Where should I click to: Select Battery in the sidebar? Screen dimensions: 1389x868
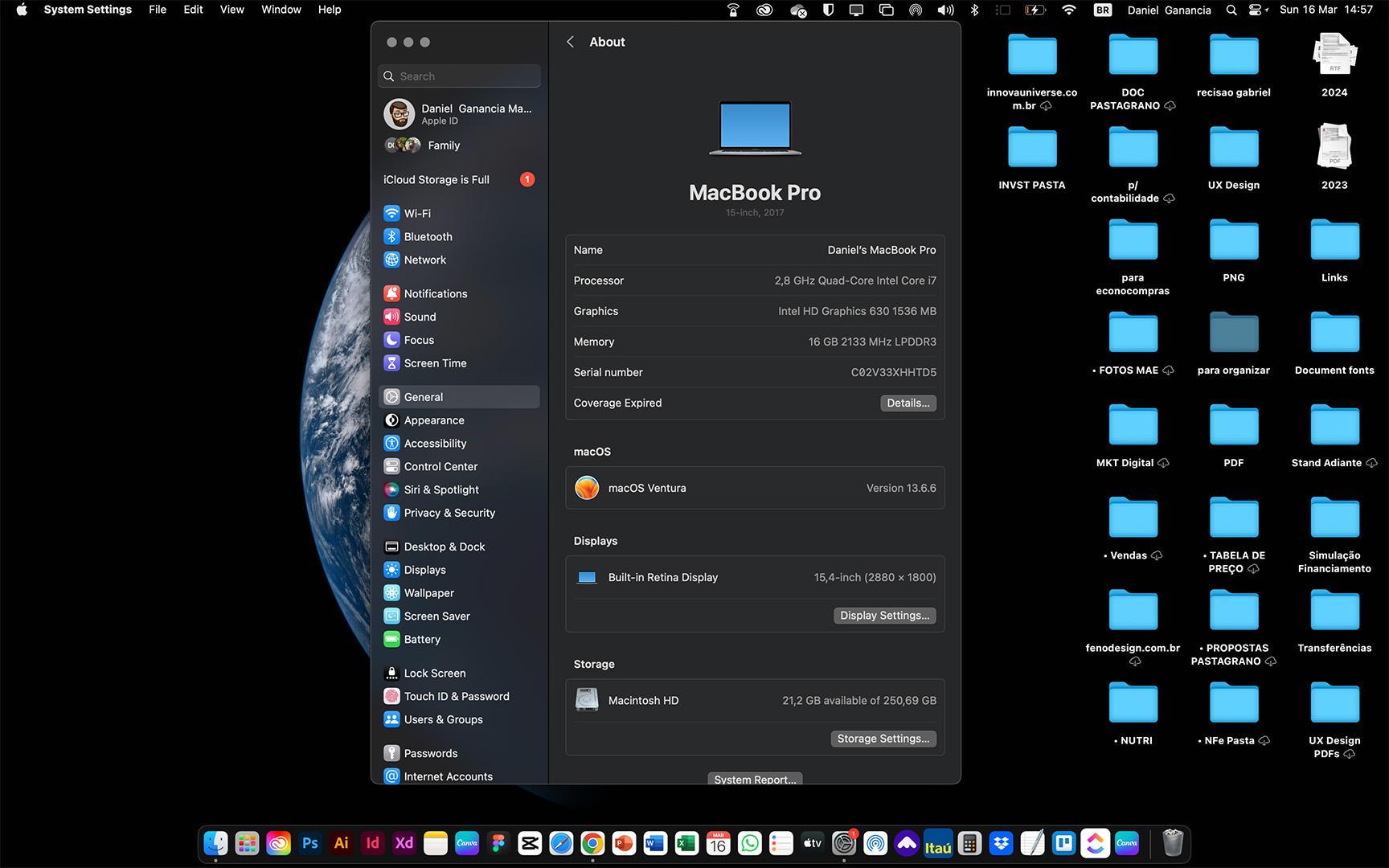(459, 640)
